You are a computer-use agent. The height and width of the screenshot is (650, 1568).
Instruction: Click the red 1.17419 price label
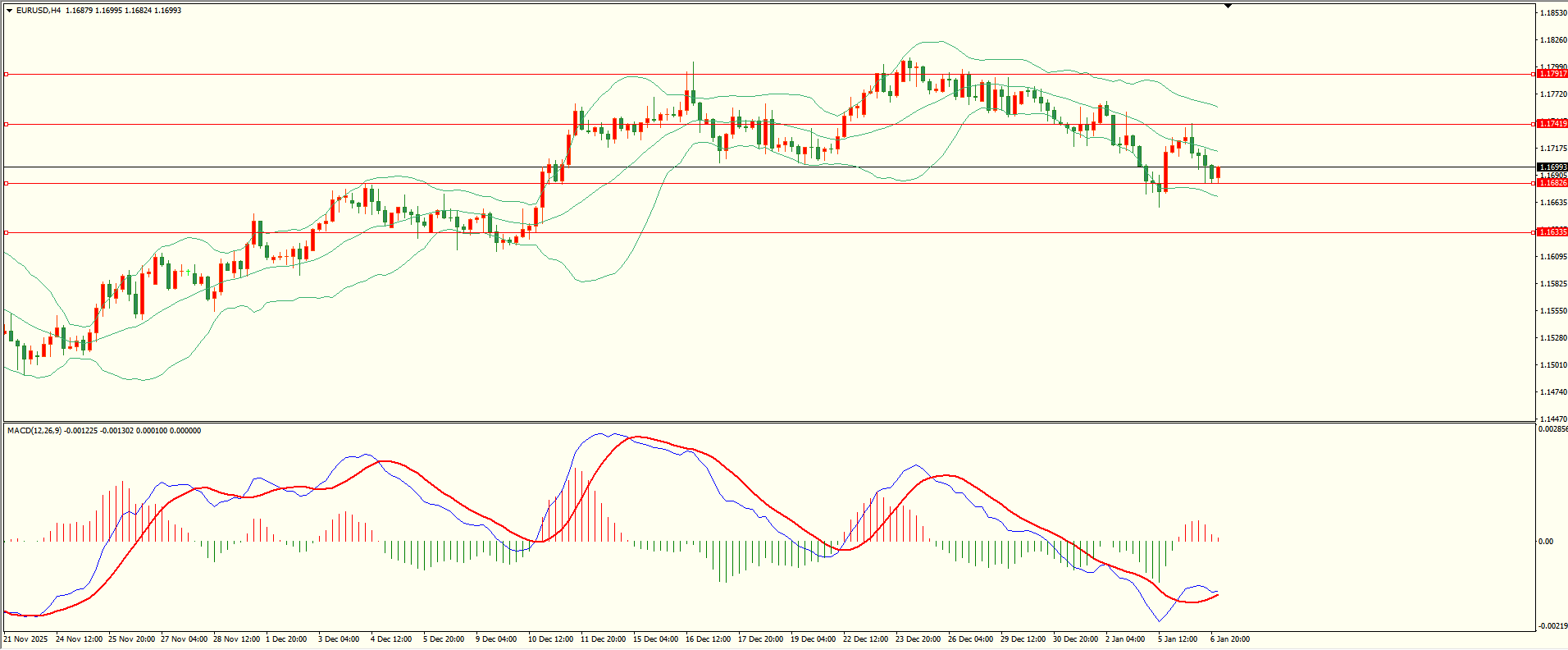[1552, 124]
